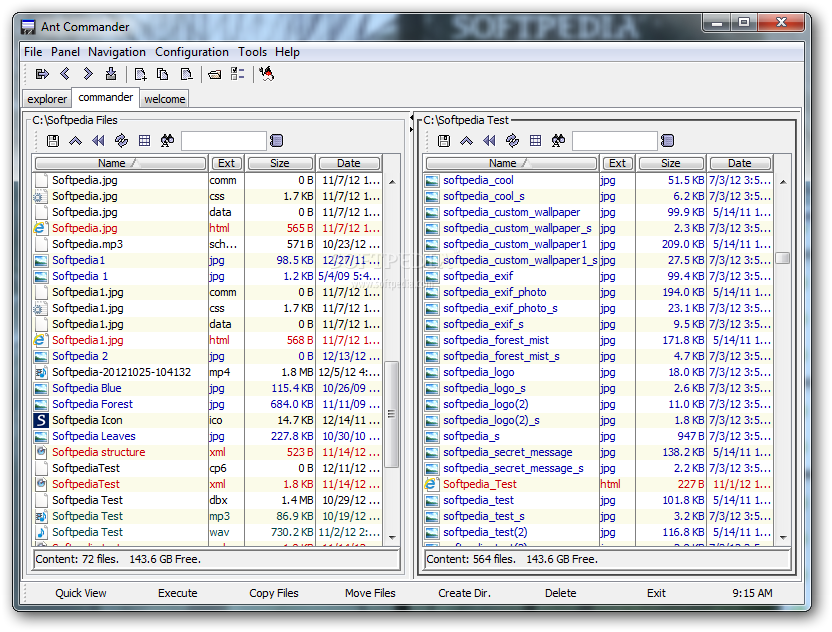Click the checklist options icon in main toolbar
This screenshot has height=632, width=832.
click(237, 74)
